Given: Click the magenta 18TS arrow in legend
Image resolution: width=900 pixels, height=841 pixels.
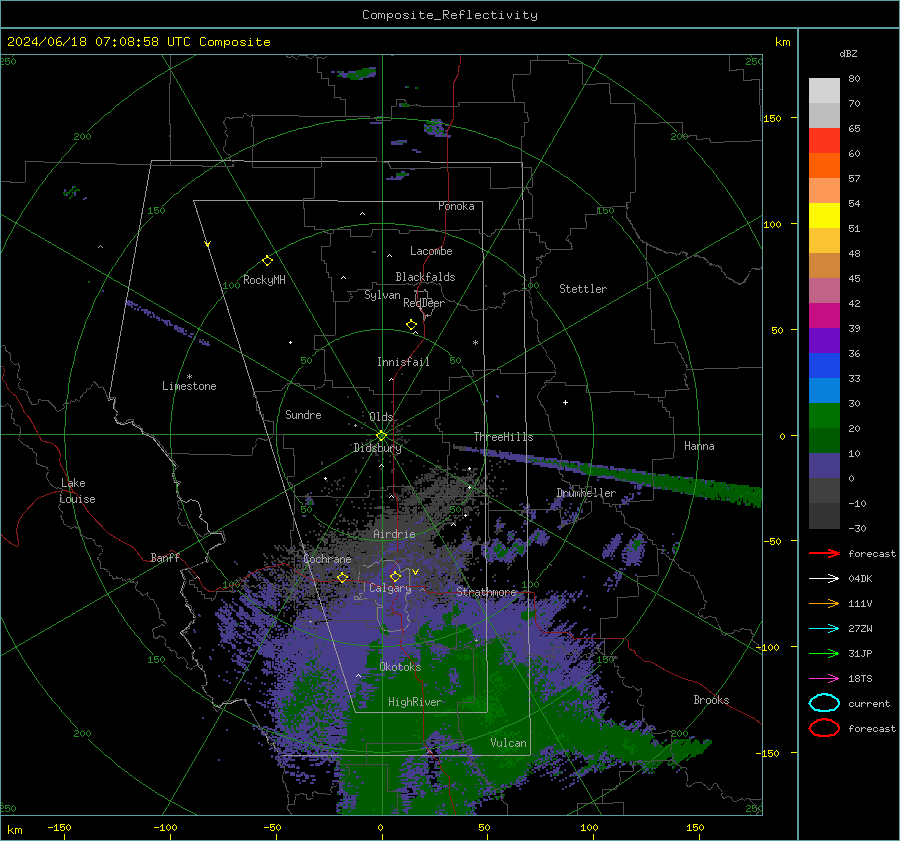Looking at the screenshot, I should (824, 679).
